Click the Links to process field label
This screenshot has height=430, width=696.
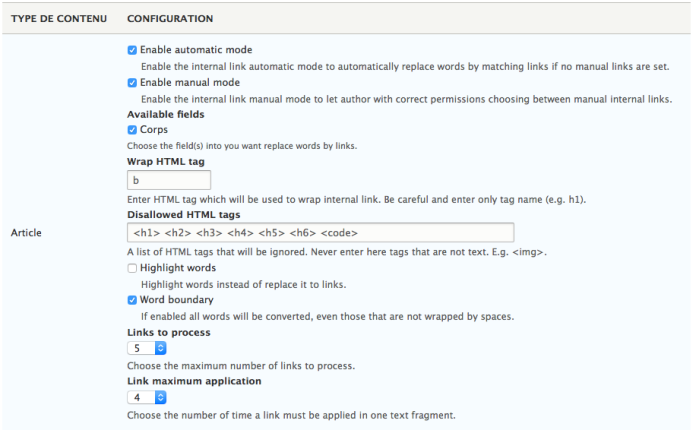pos(168,332)
